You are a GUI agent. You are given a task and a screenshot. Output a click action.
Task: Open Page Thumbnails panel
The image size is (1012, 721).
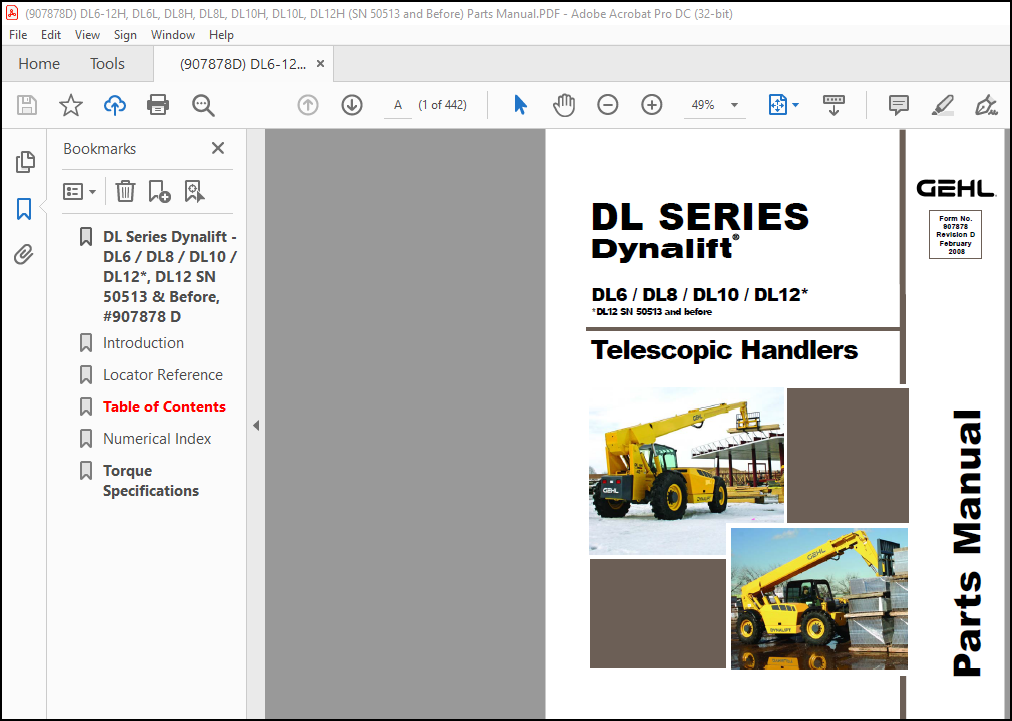tap(25, 162)
